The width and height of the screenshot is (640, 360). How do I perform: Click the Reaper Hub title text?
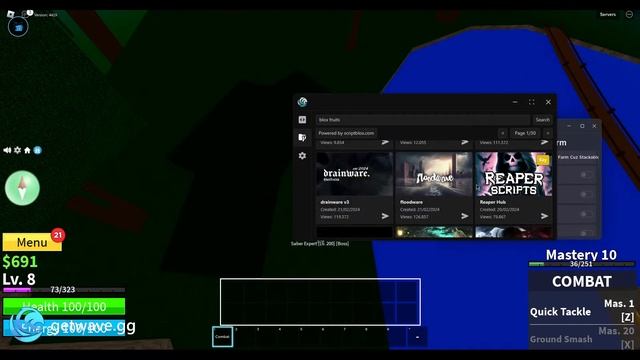tap(493, 202)
